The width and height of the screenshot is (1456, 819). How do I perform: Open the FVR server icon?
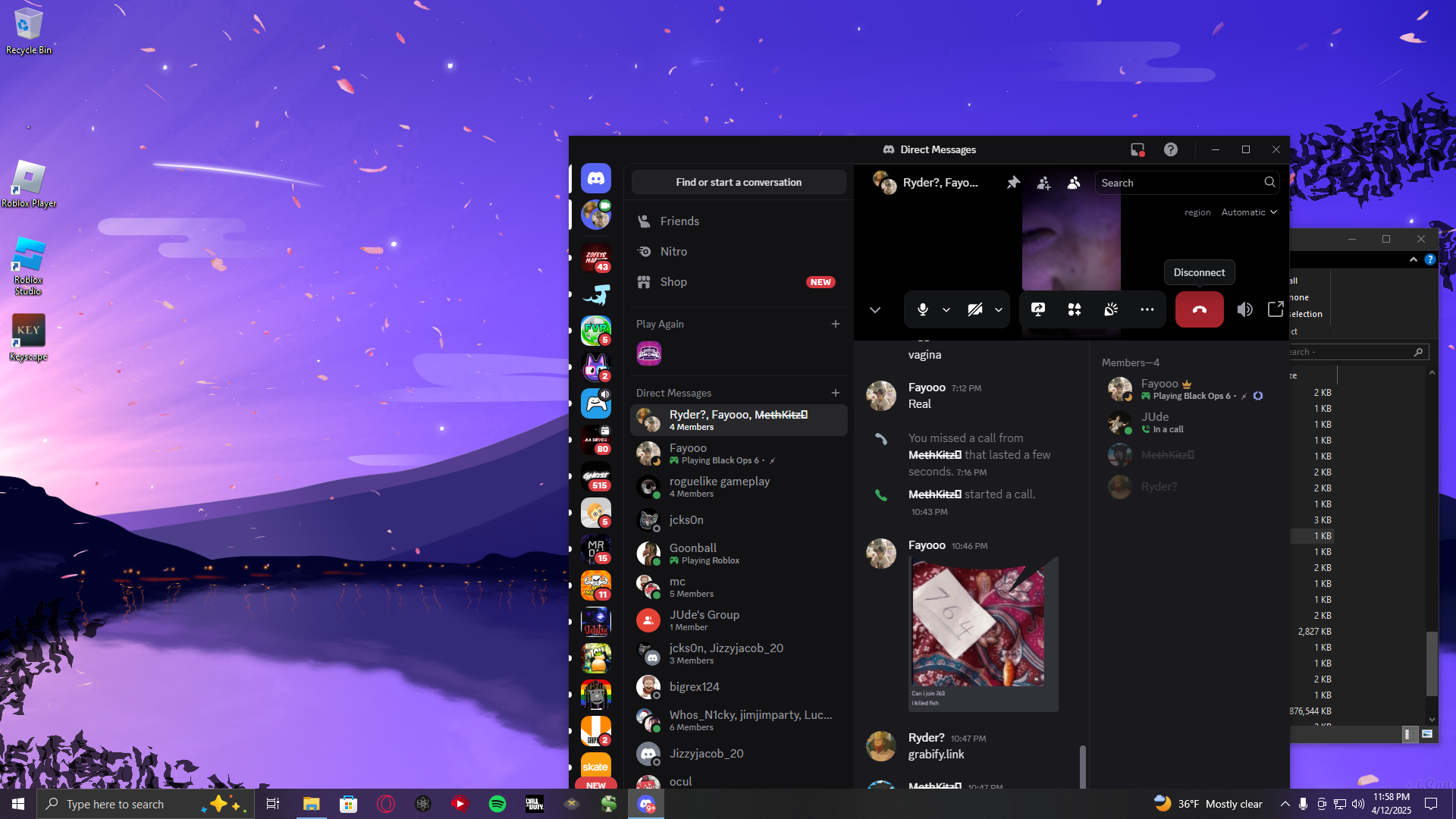(596, 331)
